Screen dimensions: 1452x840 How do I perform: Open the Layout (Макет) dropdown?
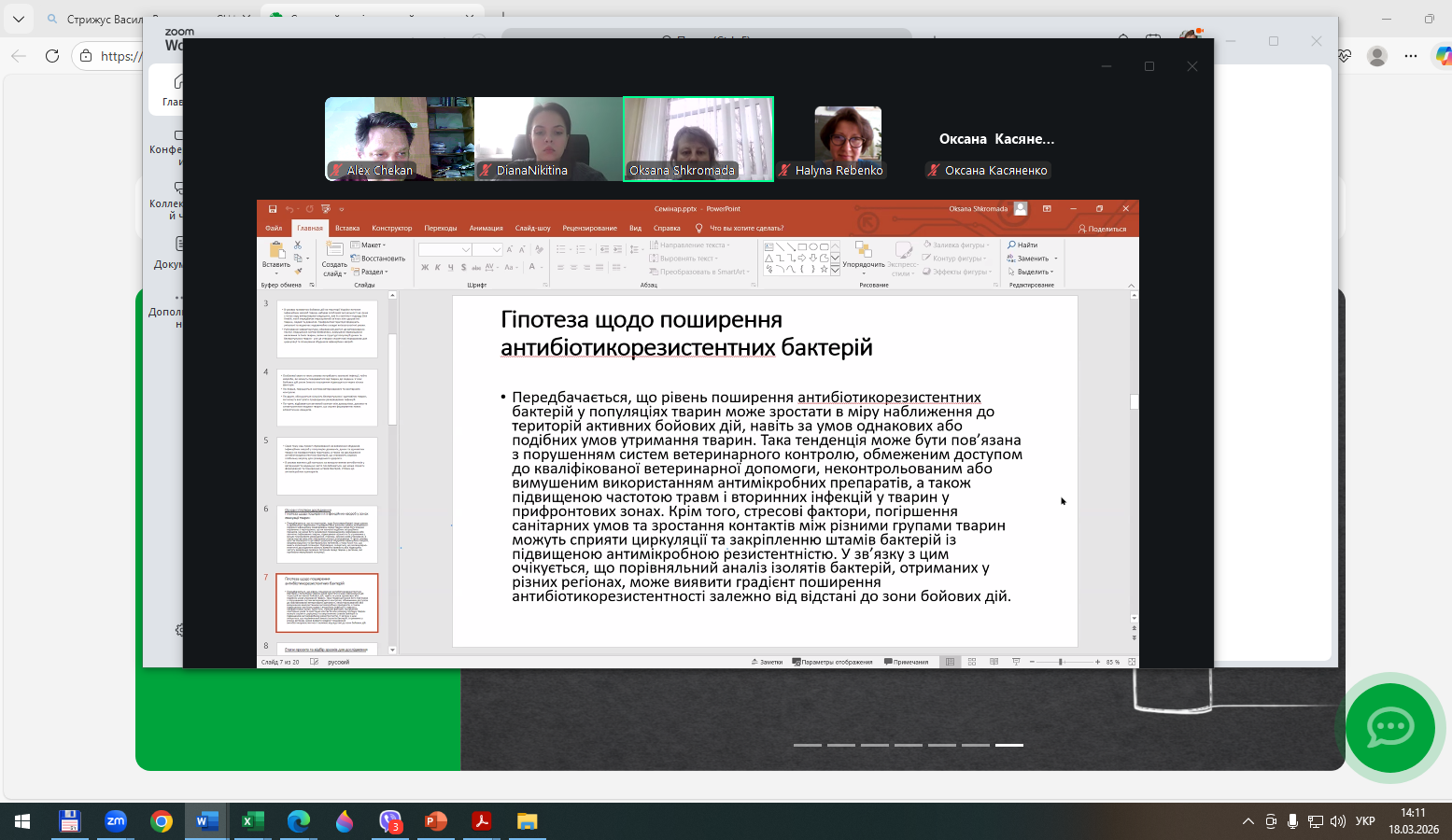click(369, 245)
